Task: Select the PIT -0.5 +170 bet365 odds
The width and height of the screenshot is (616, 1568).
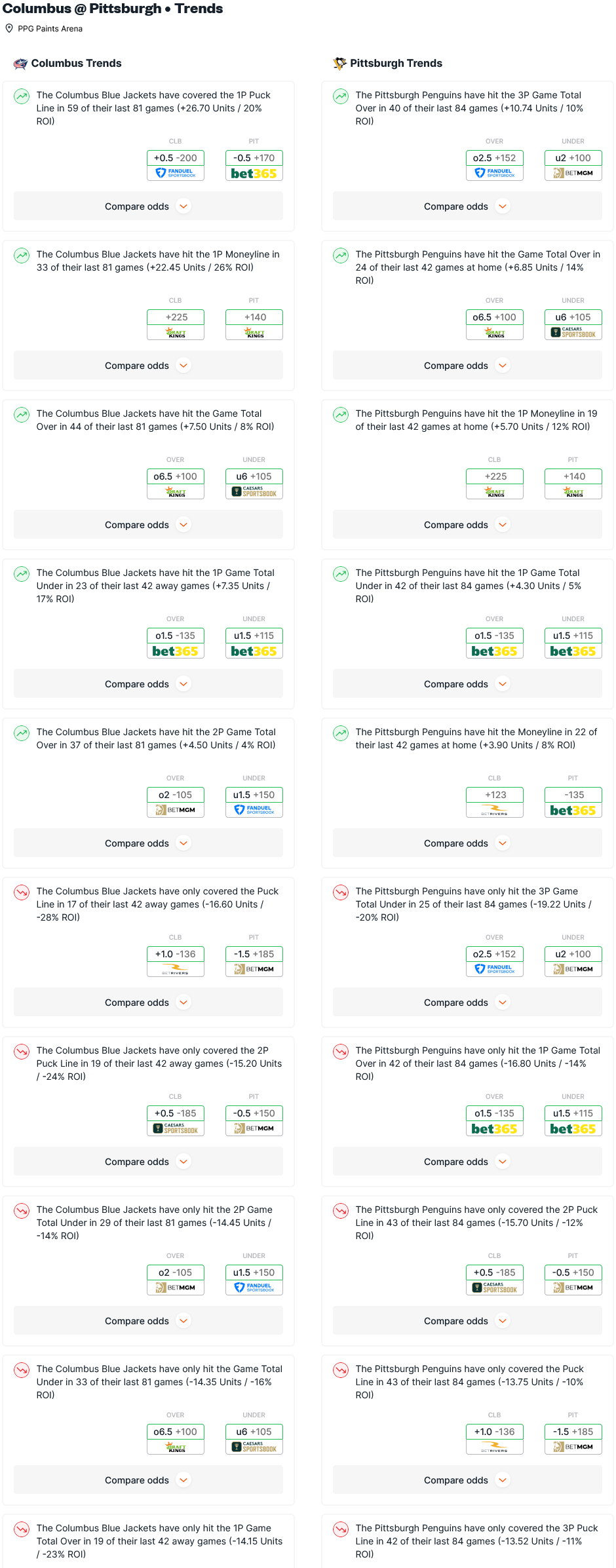Action: point(254,165)
